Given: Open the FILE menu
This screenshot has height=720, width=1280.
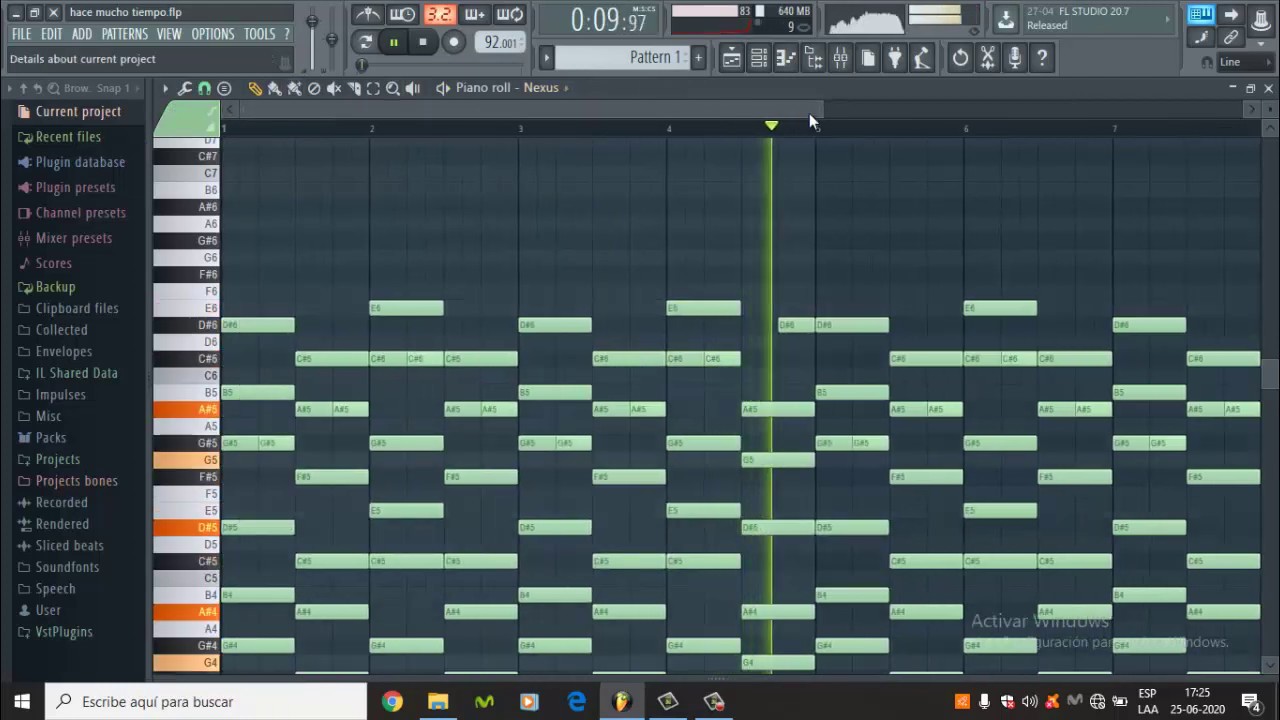Looking at the screenshot, I should [x=21, y=34].
